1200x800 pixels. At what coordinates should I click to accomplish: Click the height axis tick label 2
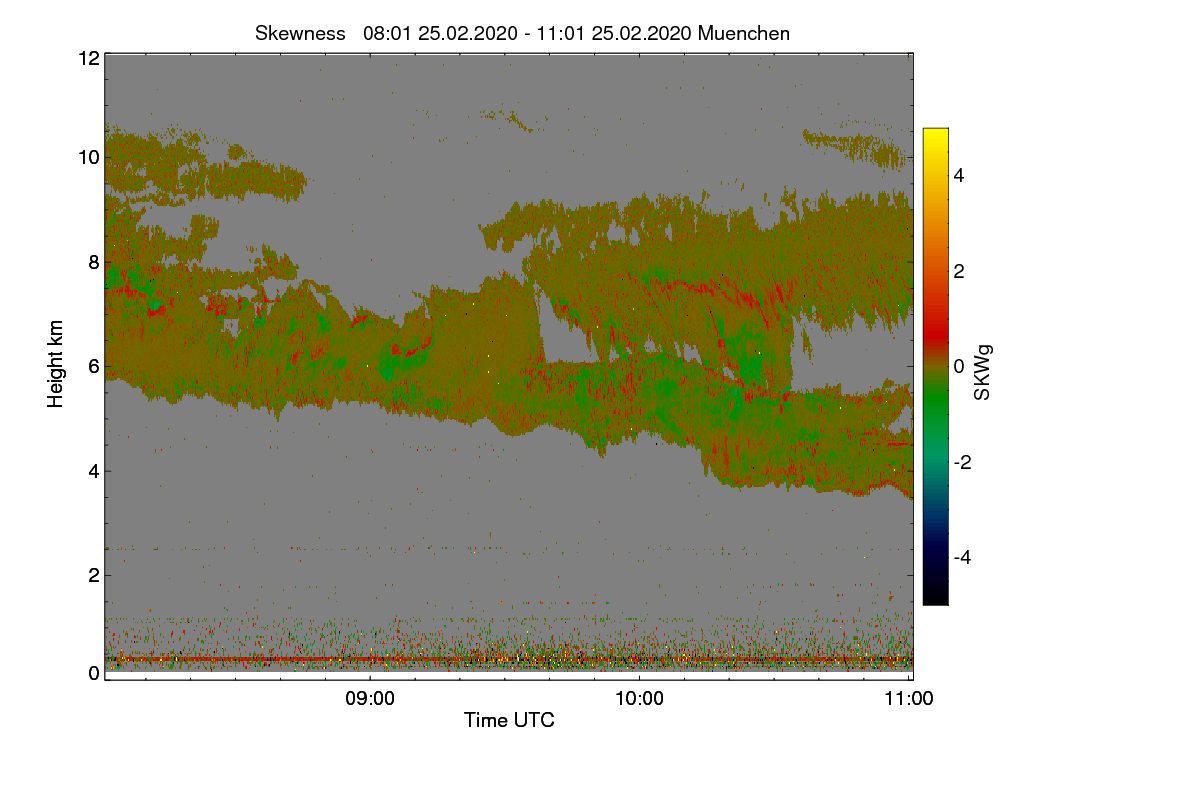(x=94, y=574)
